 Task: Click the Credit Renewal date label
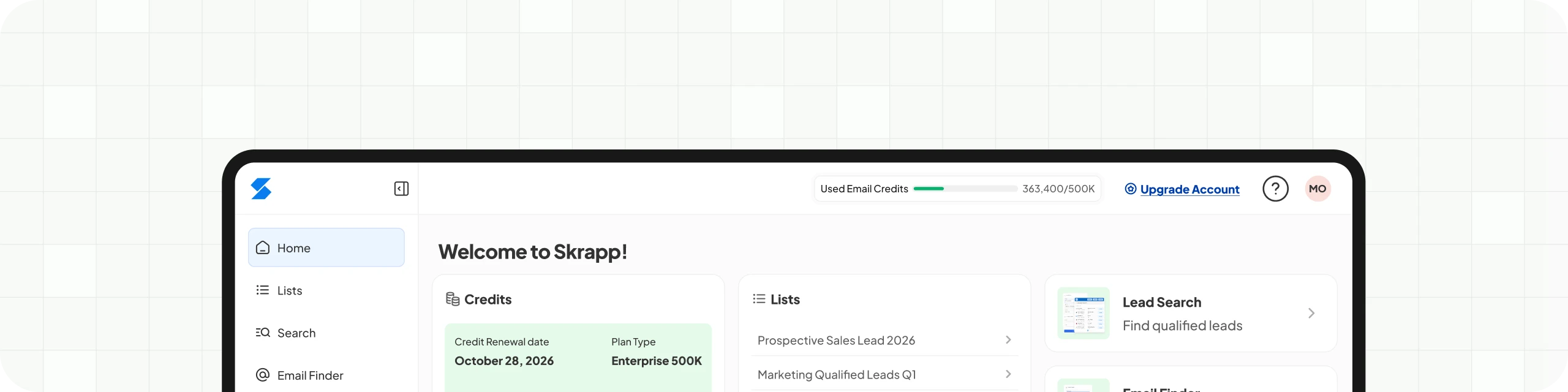(502, 342)
